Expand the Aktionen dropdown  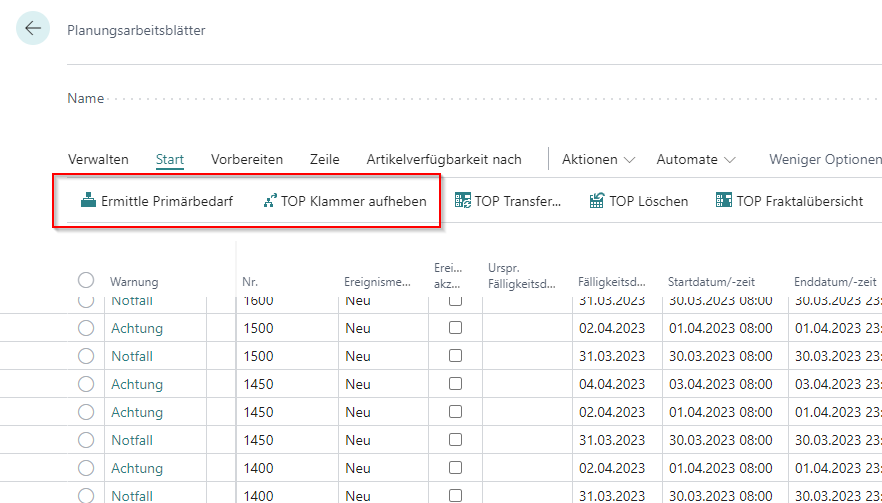[598, 159]
